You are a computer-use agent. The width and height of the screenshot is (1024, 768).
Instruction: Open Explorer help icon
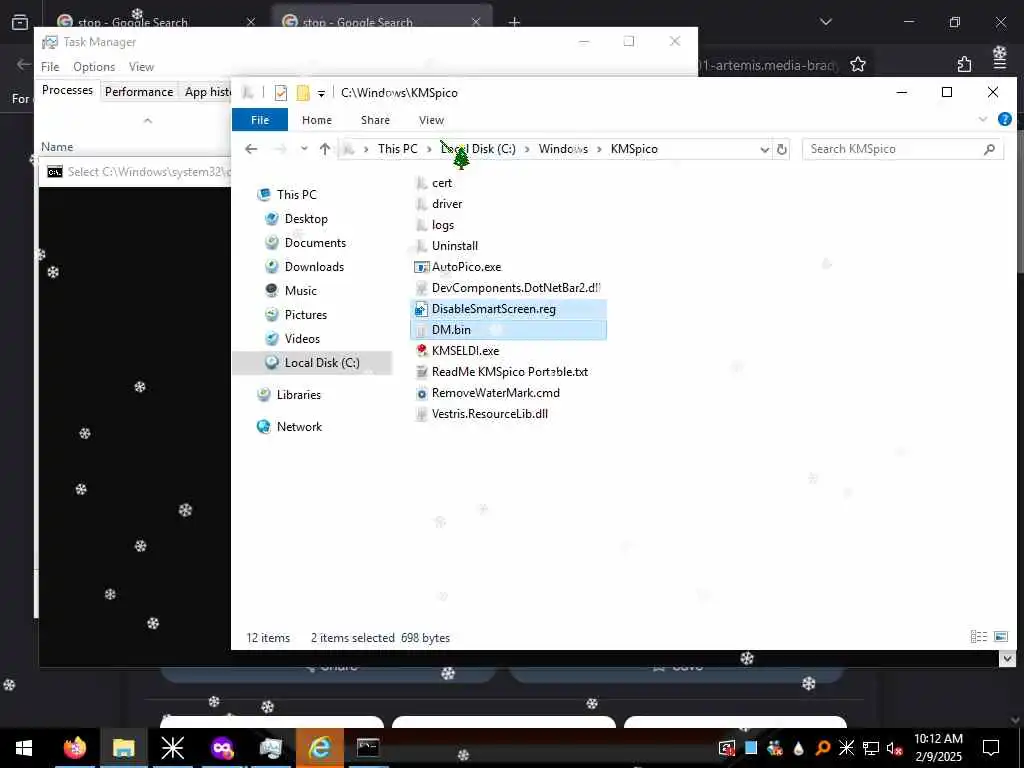pyautogui.click(x=1004, y=120)
